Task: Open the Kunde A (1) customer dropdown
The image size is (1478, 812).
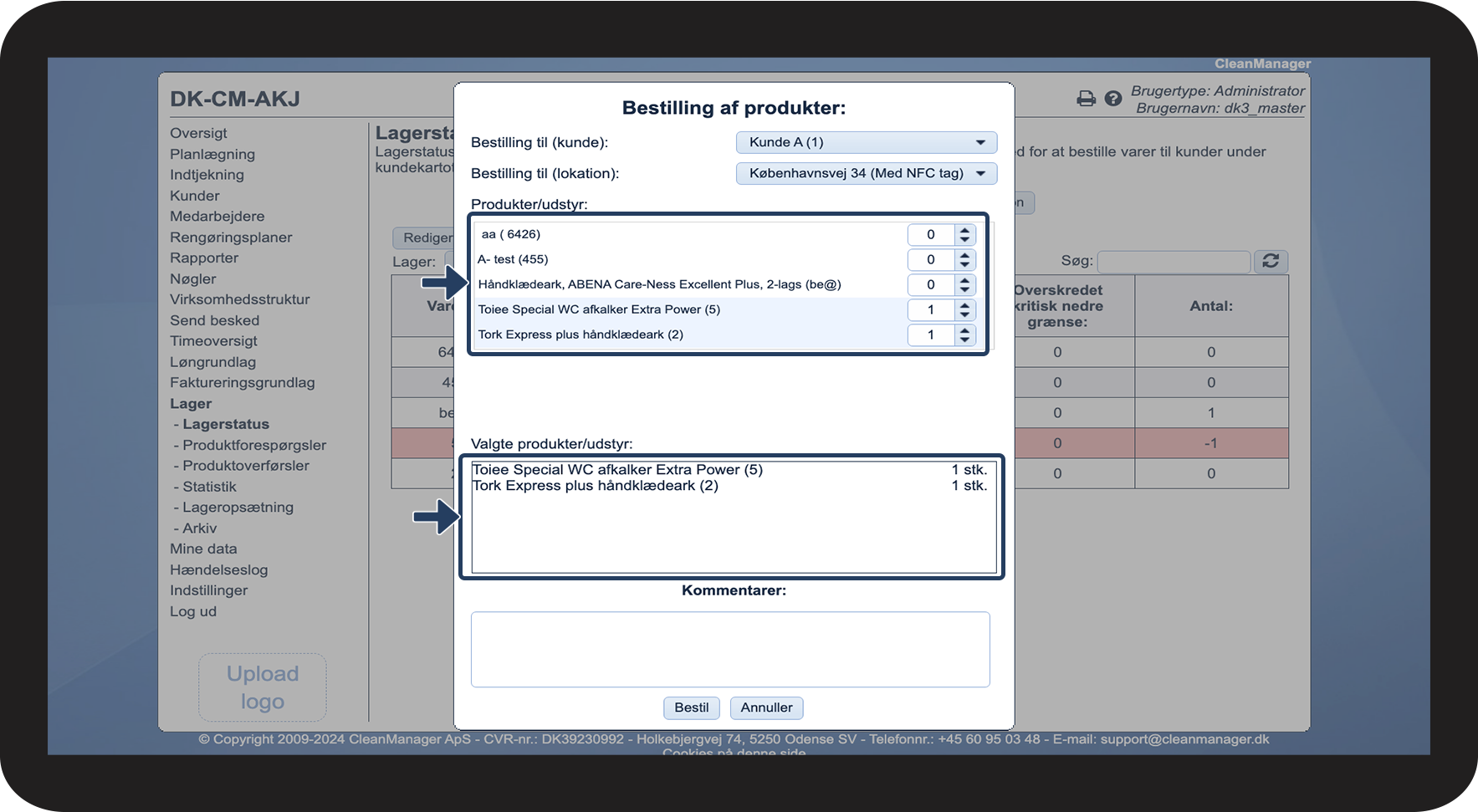Action: click(867, 142)
